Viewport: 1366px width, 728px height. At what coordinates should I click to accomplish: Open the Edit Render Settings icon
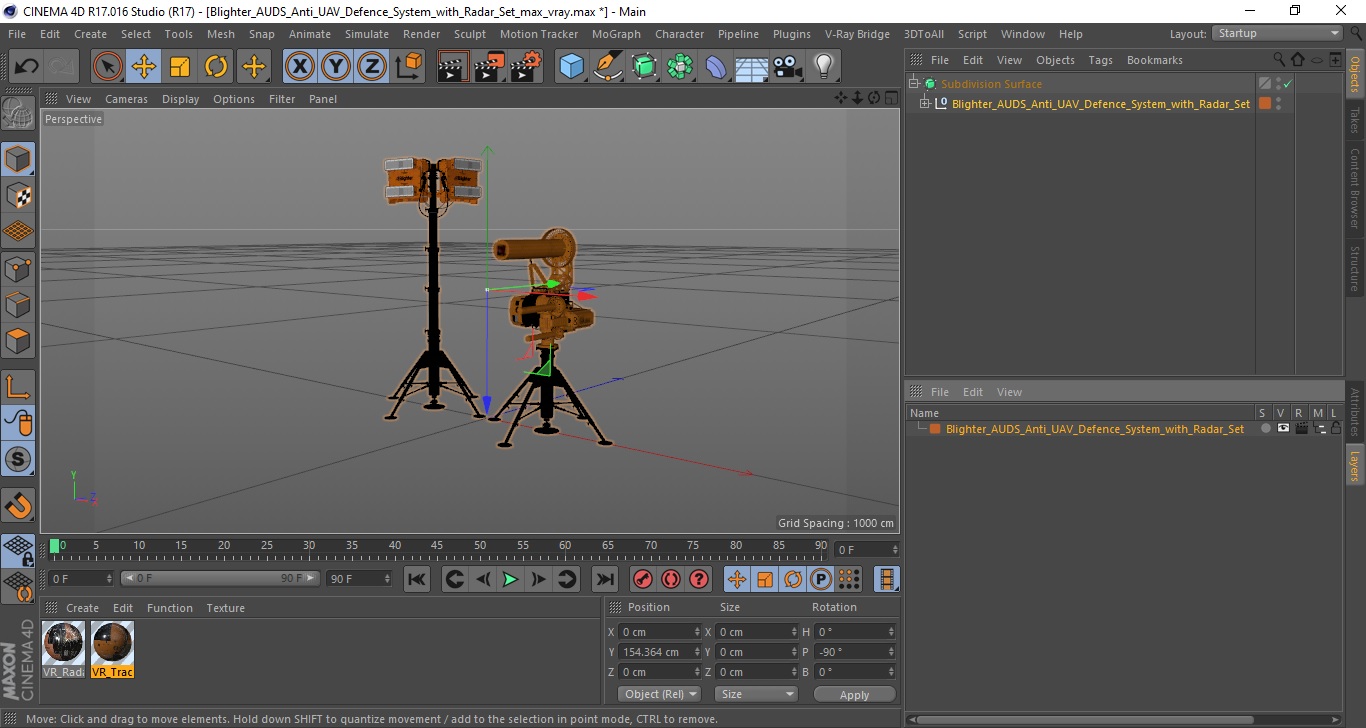[526, 67]
